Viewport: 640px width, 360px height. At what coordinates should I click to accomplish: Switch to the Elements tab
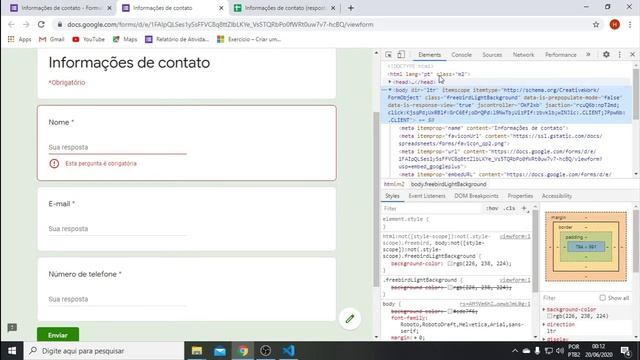pos(429,55)
